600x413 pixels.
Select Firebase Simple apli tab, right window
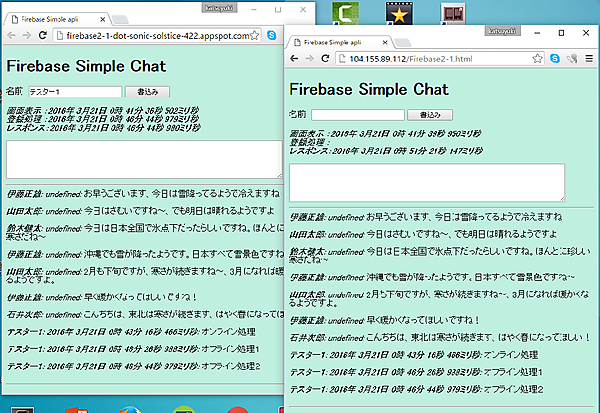[x=340, y=42]
